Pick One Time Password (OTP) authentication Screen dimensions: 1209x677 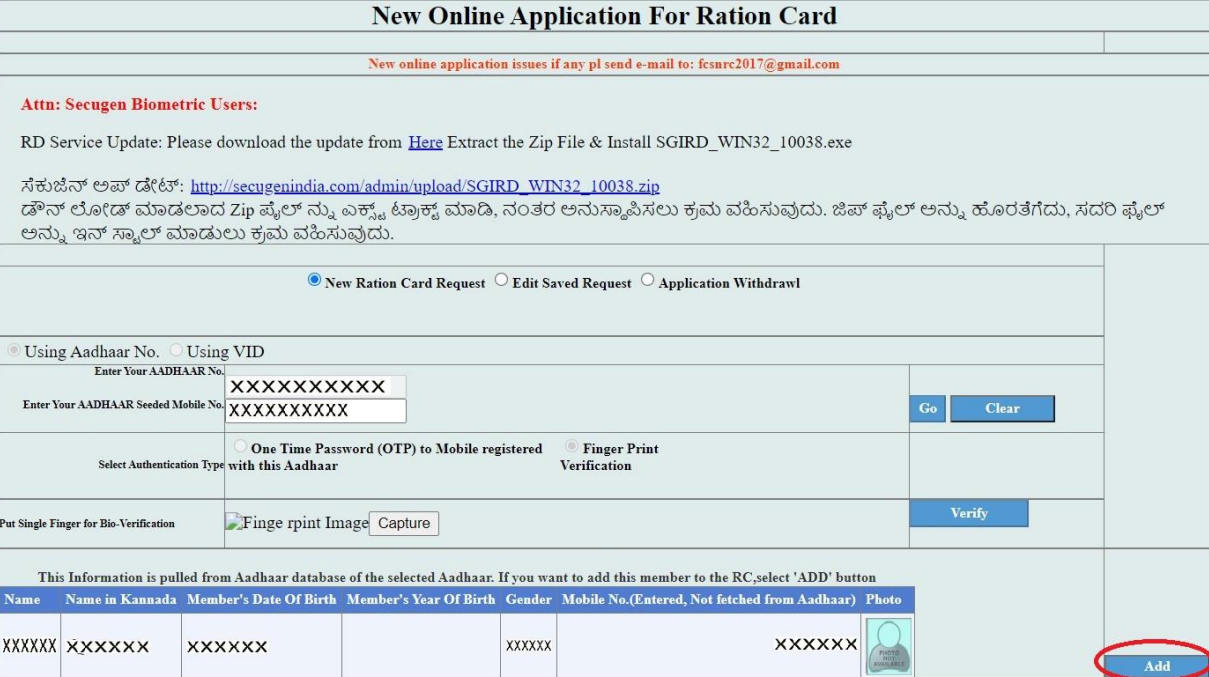click(x=240, y=447)
